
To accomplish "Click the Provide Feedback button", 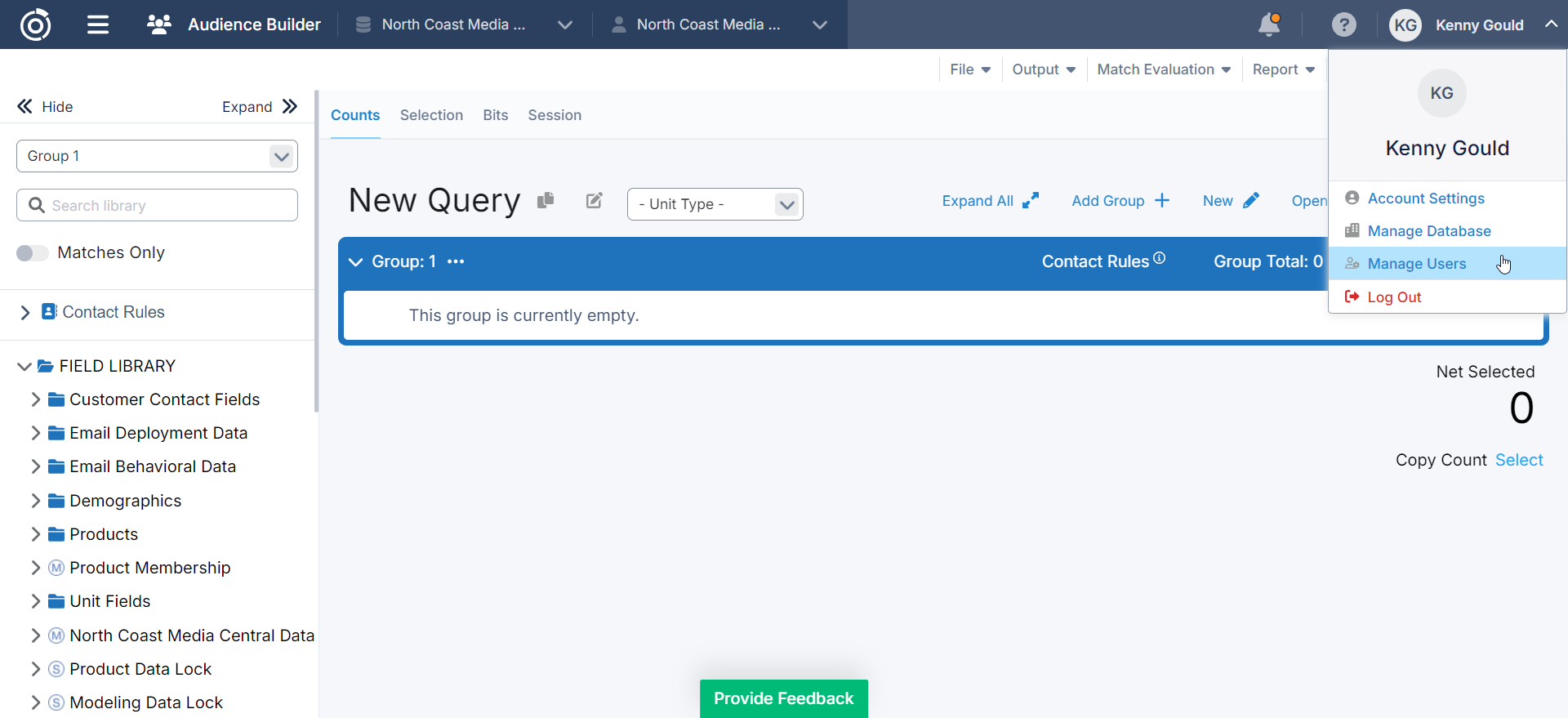I will tap(783, 698).
